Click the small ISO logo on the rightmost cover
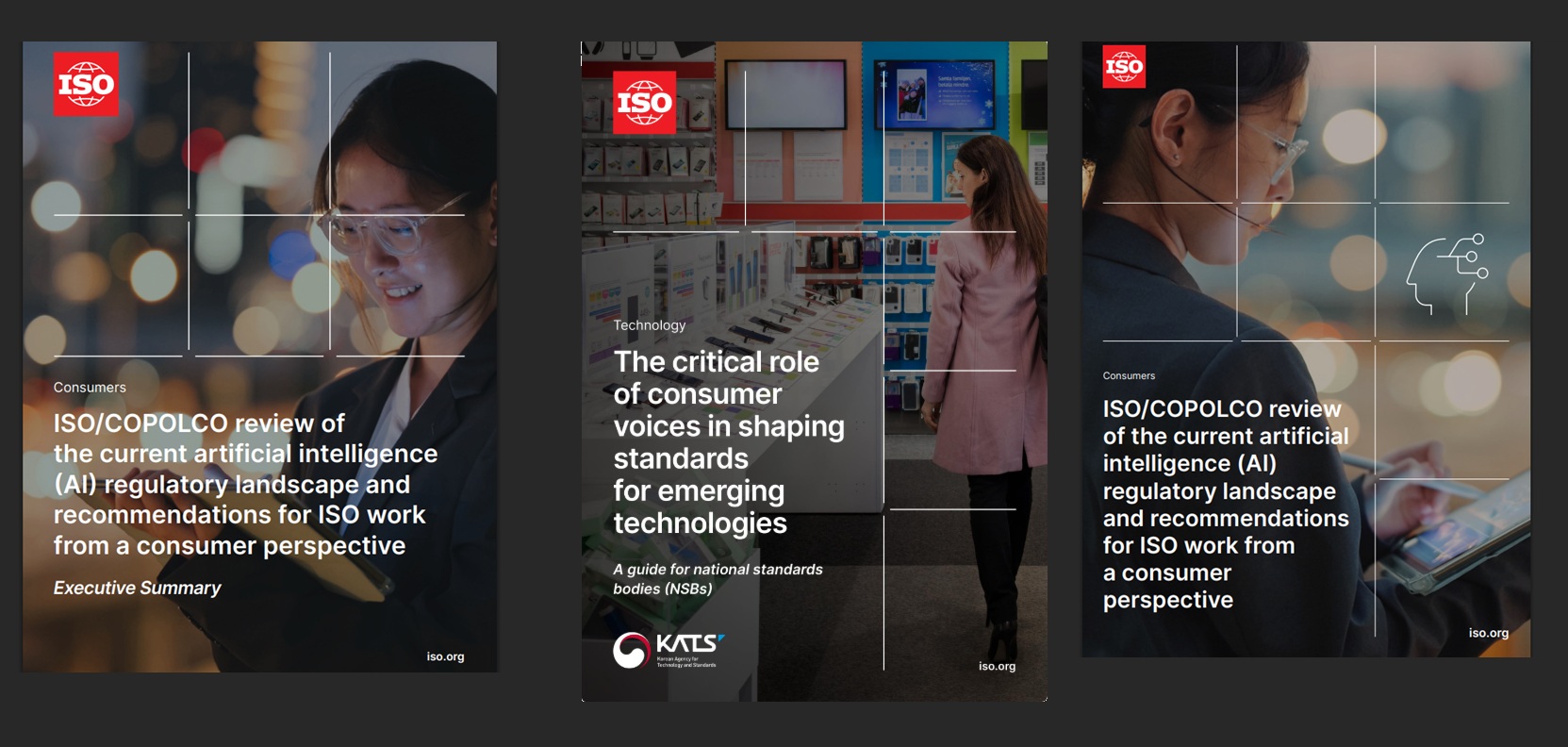Screen dimensions: 1568x747 coord(1124,67)
